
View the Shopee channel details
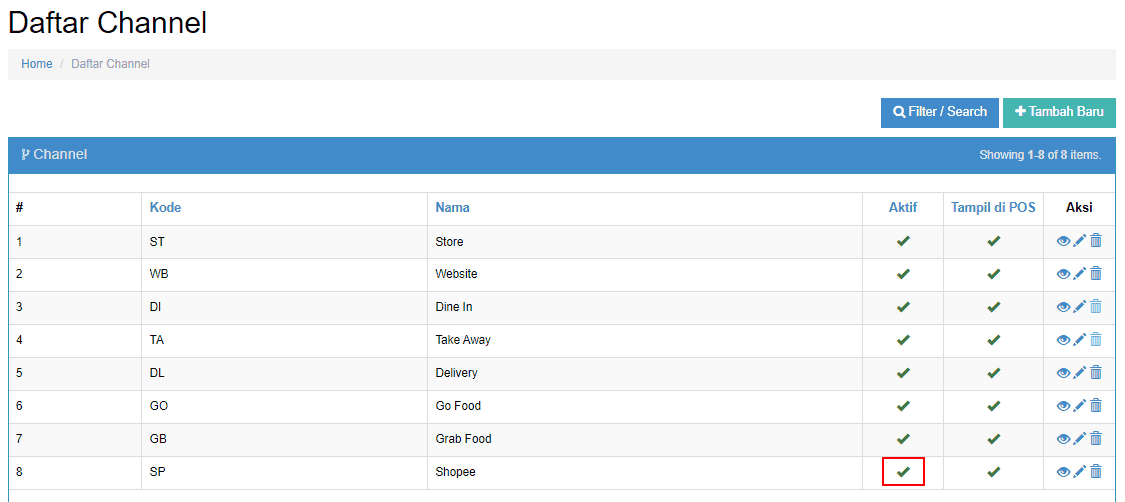[x=1063, y=472]
